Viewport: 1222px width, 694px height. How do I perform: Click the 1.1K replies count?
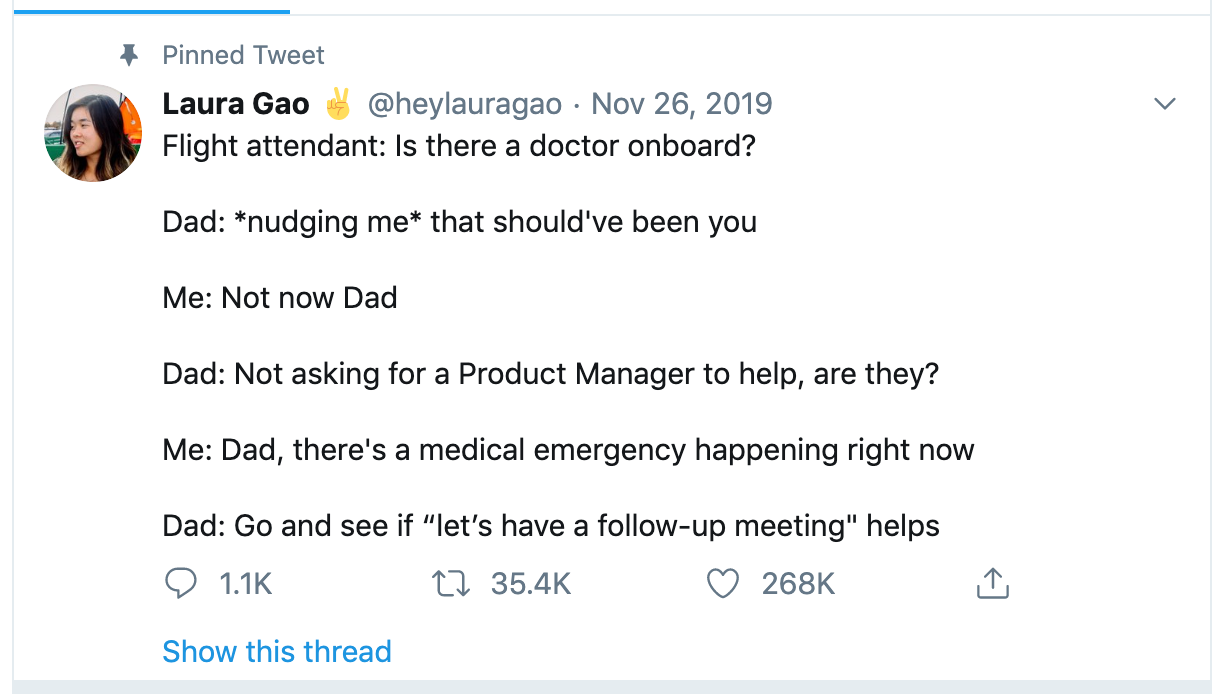(245, 583)
